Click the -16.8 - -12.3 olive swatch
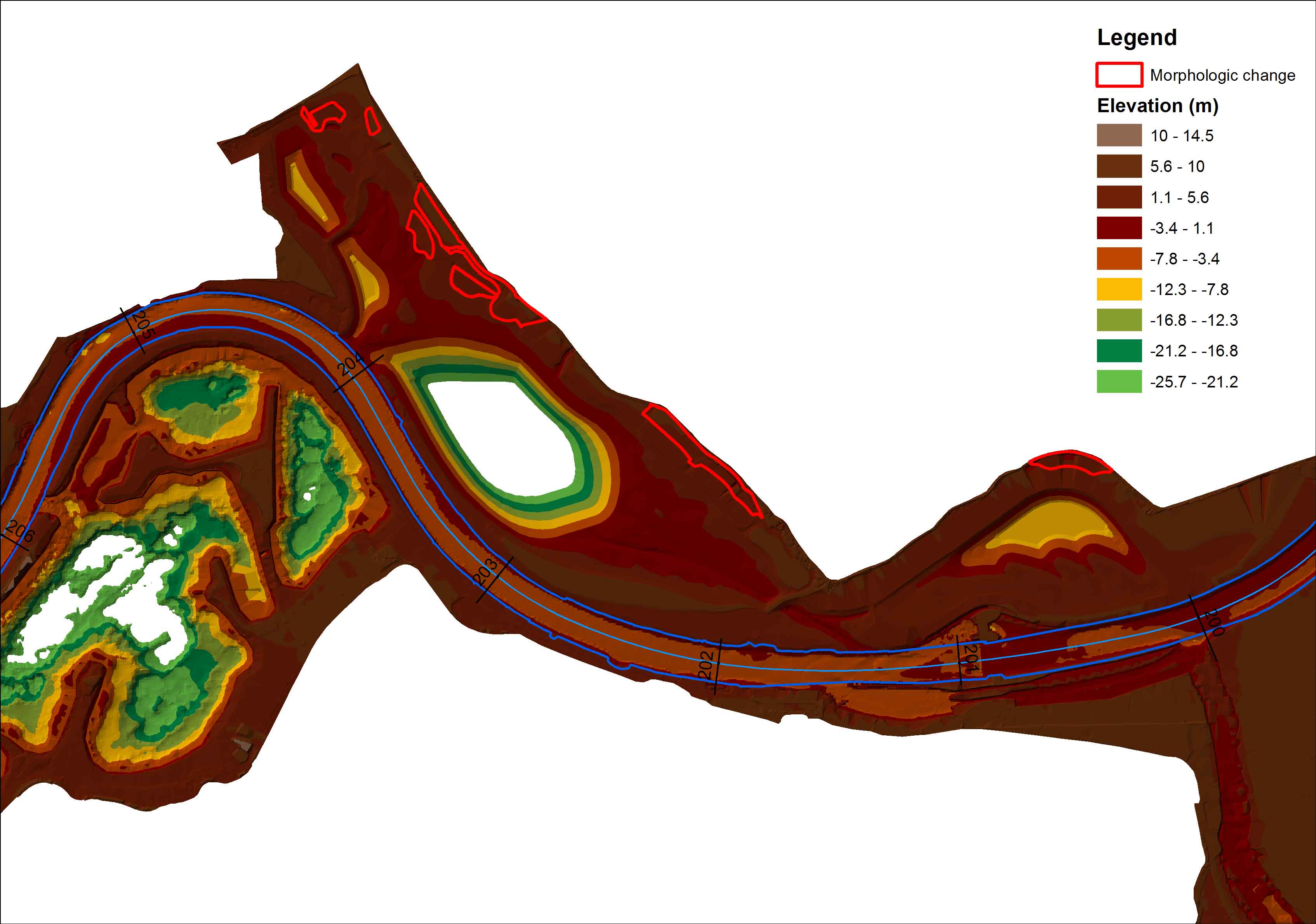 [1119, 320]
